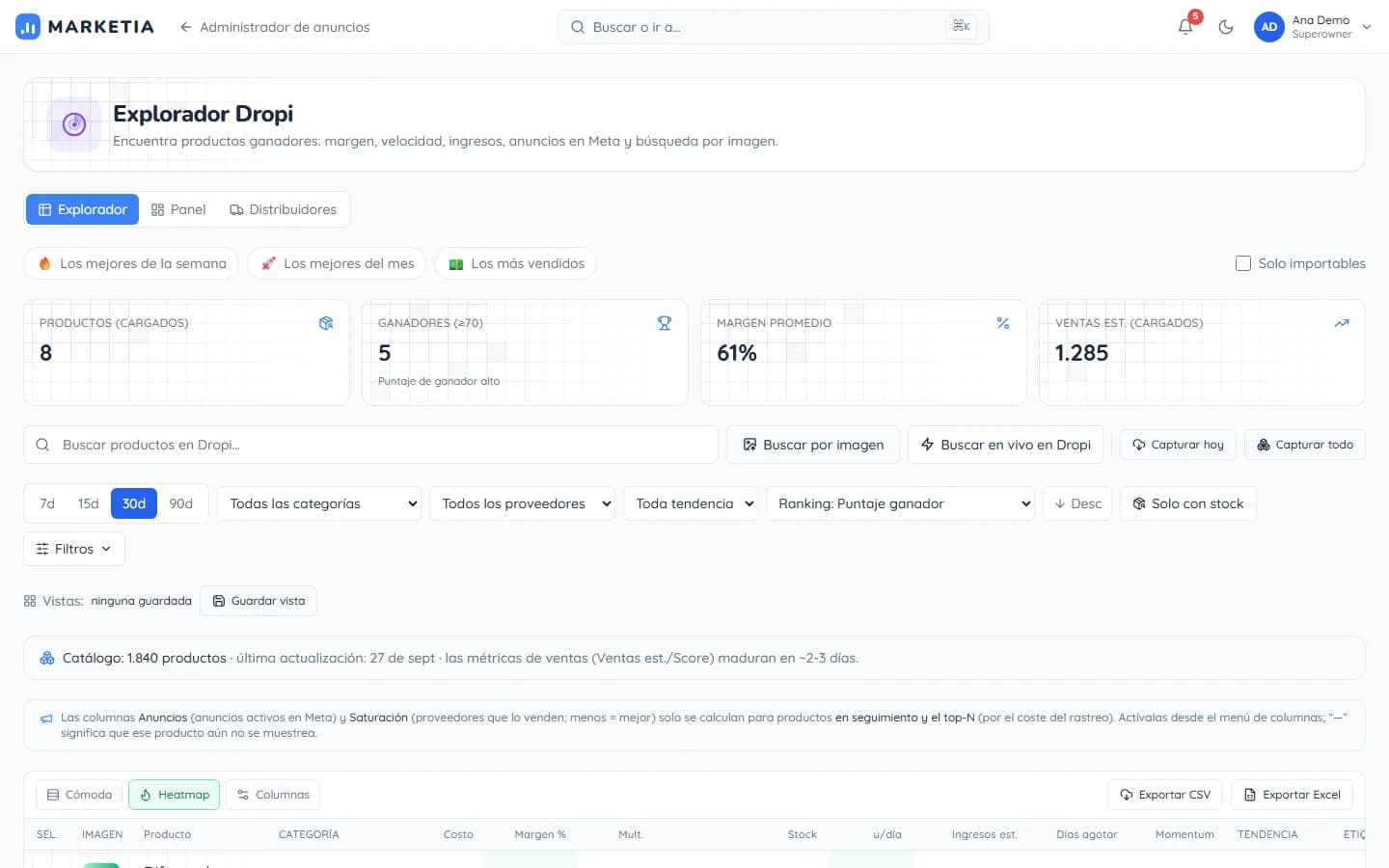Expand the Ana Demo account menu chevron
The height and width of the screenshot is (868, 1389).
(x=1367, y=27)
